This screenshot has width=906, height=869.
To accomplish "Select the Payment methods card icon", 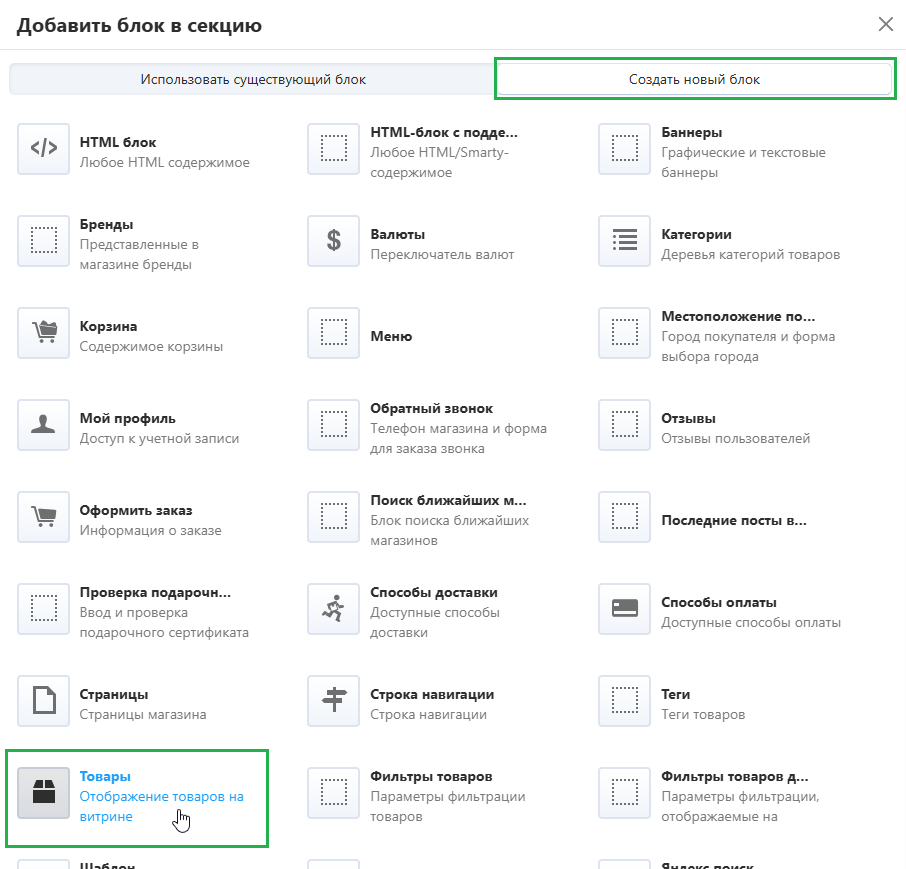I will click(x=625, y=609).
